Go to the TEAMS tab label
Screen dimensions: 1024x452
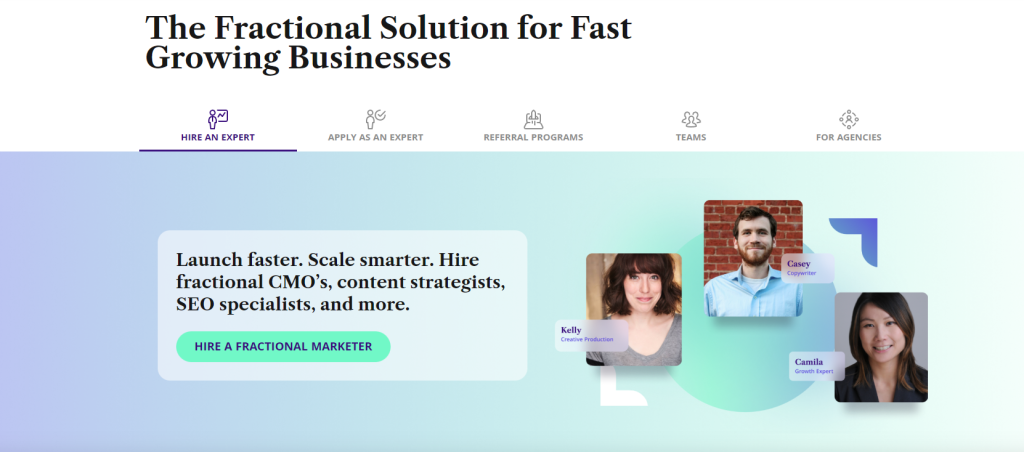691,138
